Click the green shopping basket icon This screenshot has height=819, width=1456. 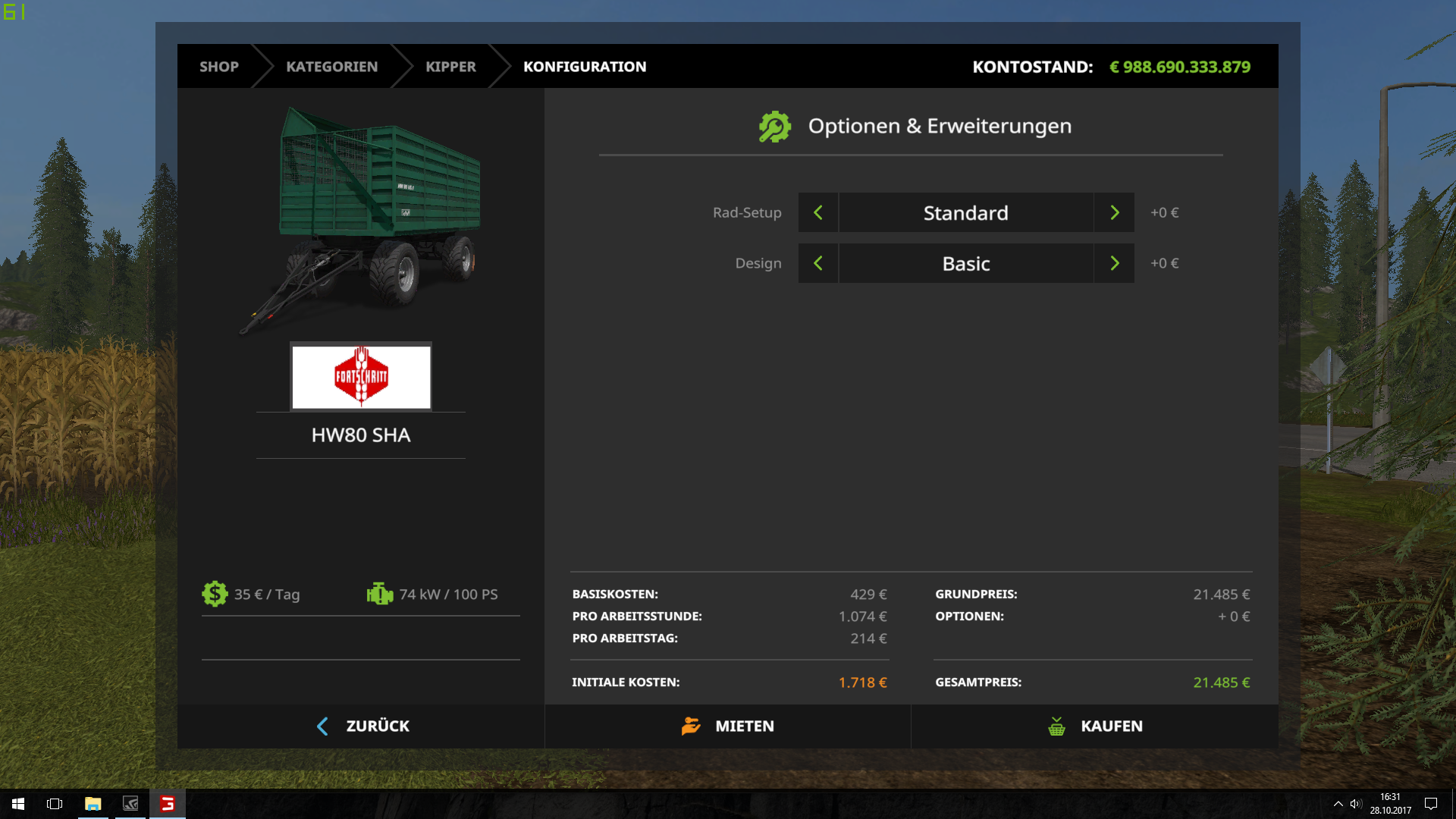1056,726
